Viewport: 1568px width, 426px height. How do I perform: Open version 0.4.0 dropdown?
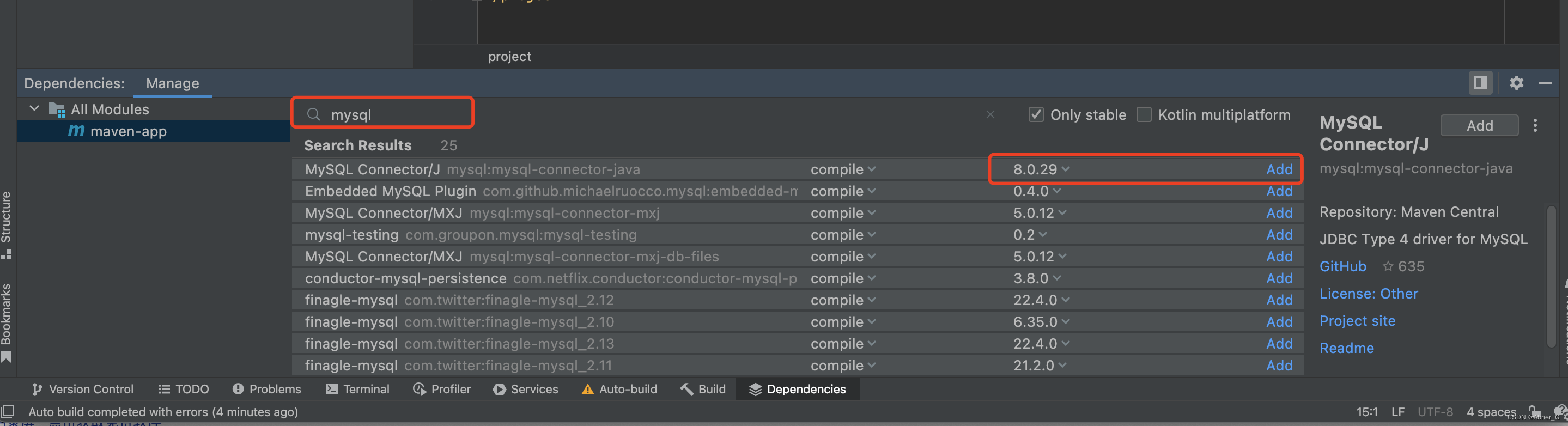click(x=1037, y=191)
